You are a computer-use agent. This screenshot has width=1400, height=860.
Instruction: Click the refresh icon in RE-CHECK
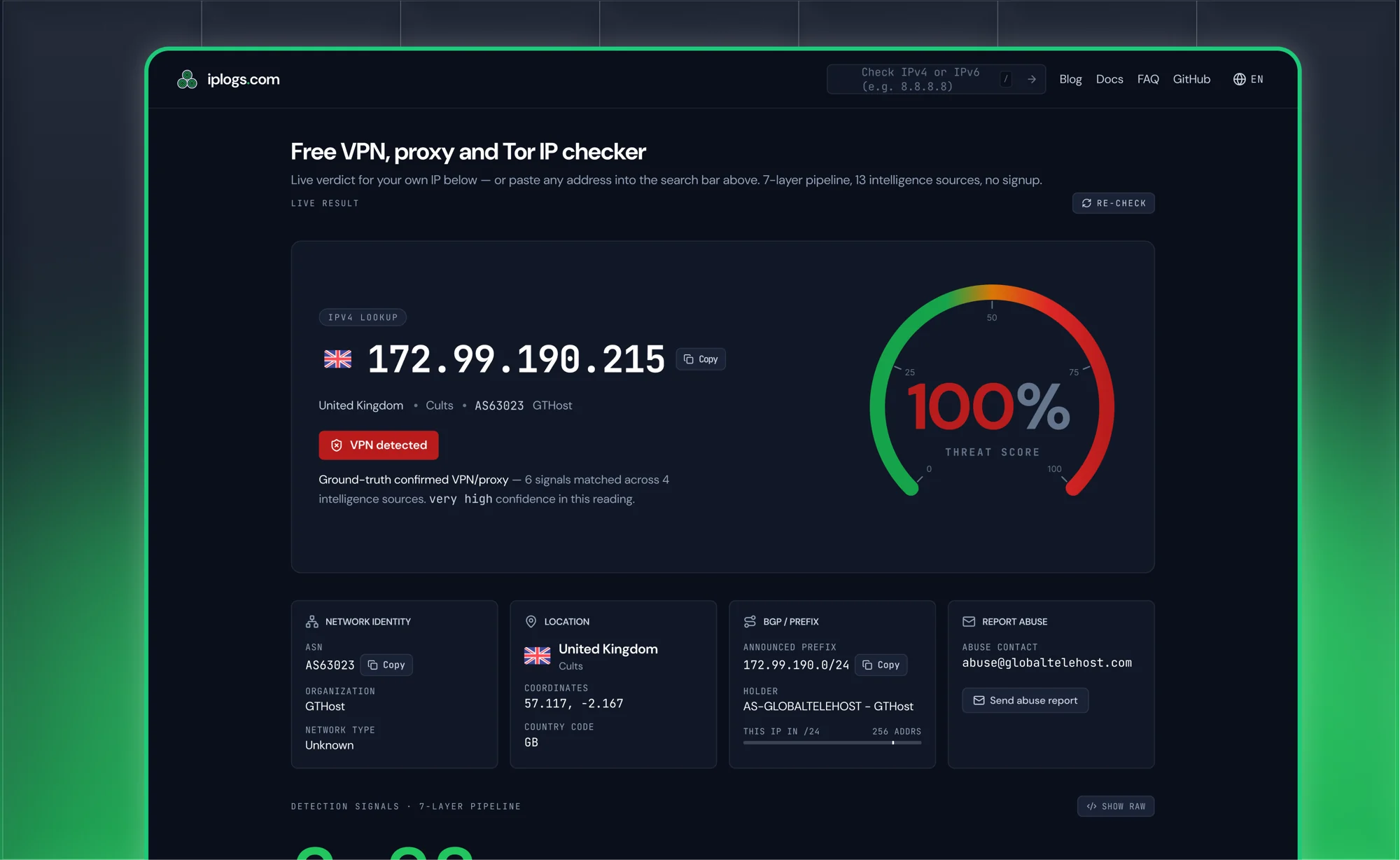[x=1086, y=203]
